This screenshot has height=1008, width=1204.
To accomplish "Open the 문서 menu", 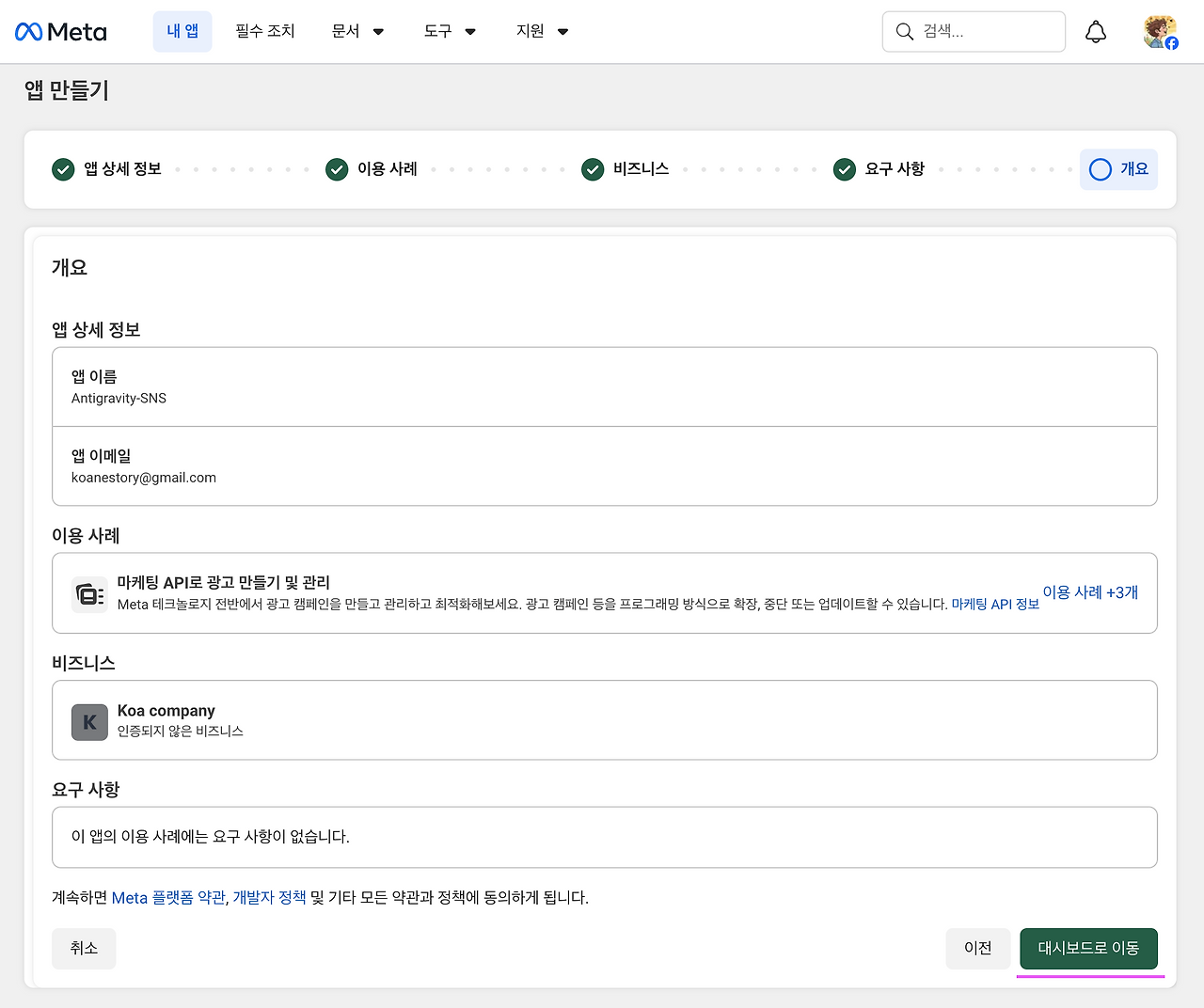I will click(346, 32).
